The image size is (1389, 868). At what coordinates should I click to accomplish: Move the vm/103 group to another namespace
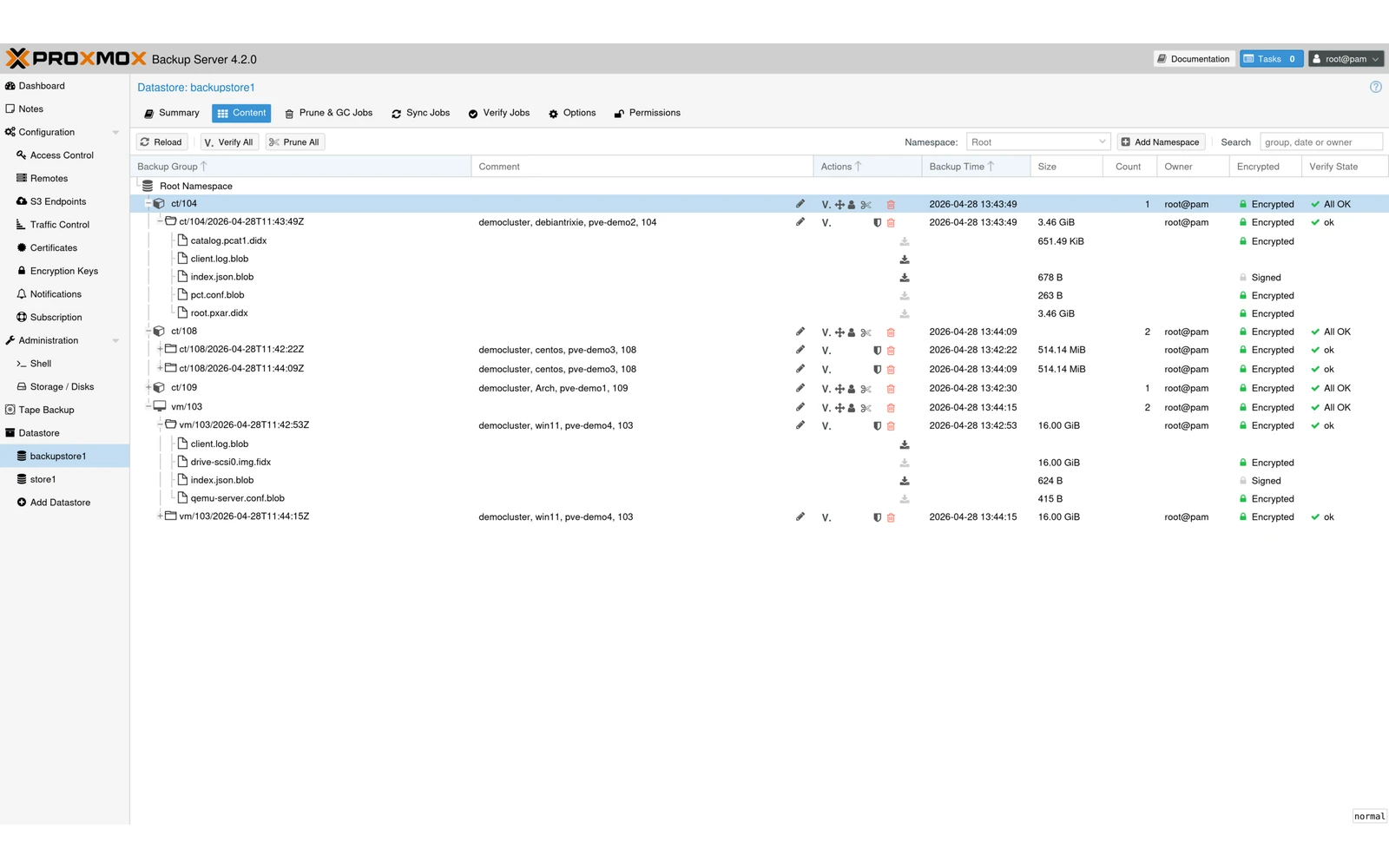pos(839,408)
